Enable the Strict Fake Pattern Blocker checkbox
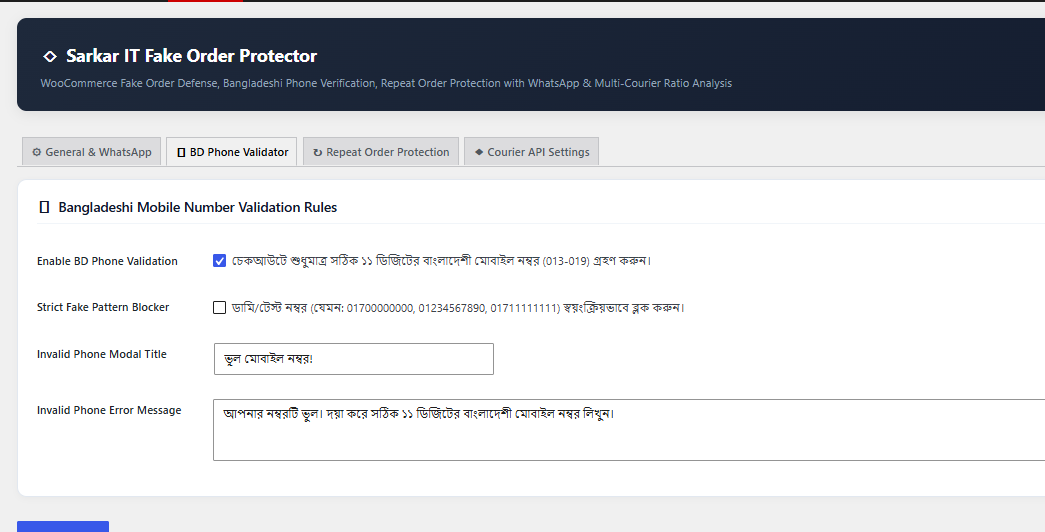This screenshot has width=1045, height=532. (219, 307)
